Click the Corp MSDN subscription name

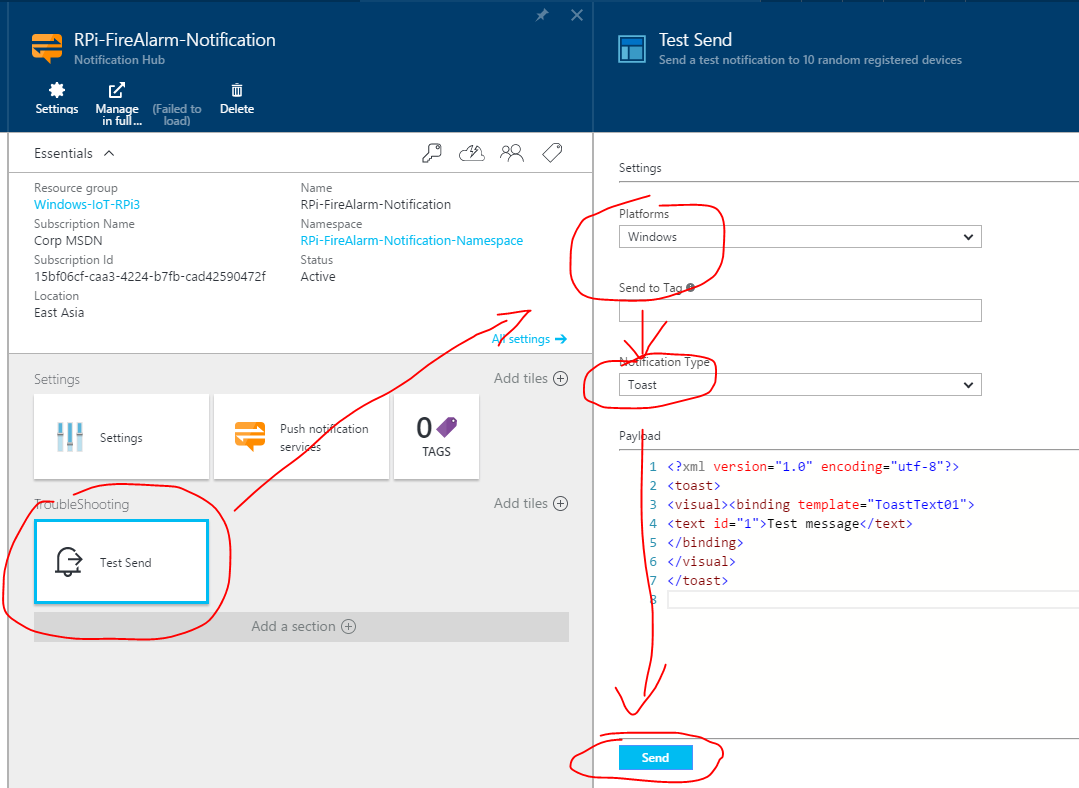tap(68, 240)
